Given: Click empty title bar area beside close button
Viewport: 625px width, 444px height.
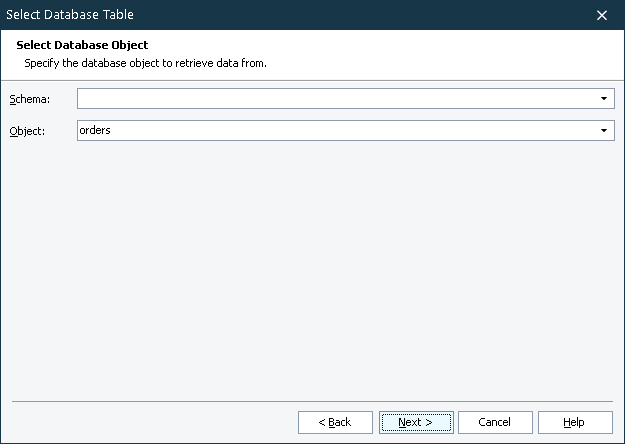Looking at the screenshot, I should pos(400,15).
